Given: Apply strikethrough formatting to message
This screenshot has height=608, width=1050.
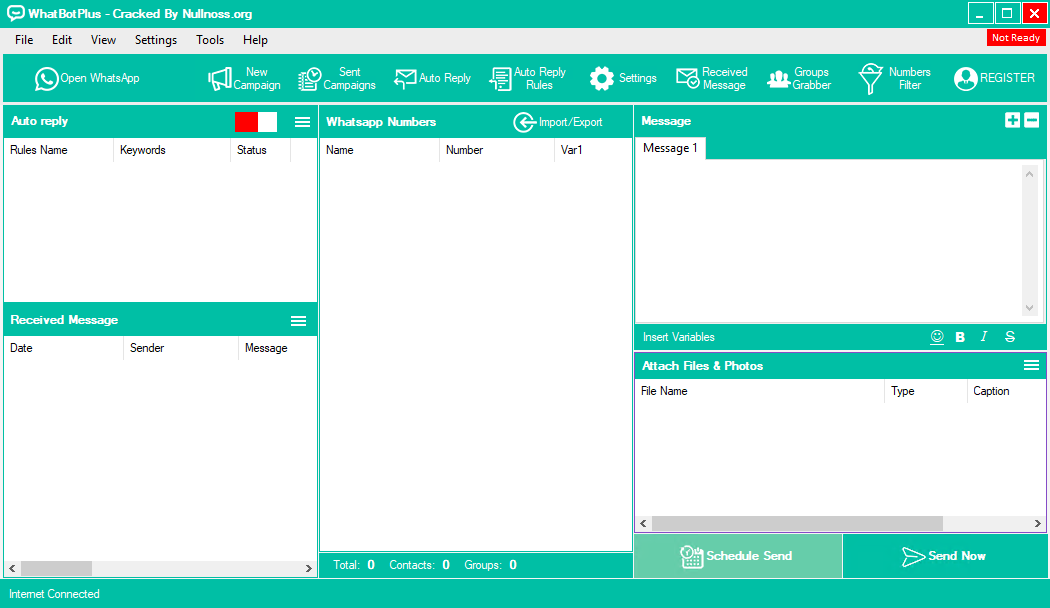Looking at the screenshot, I should click(x=1010, y=337).
